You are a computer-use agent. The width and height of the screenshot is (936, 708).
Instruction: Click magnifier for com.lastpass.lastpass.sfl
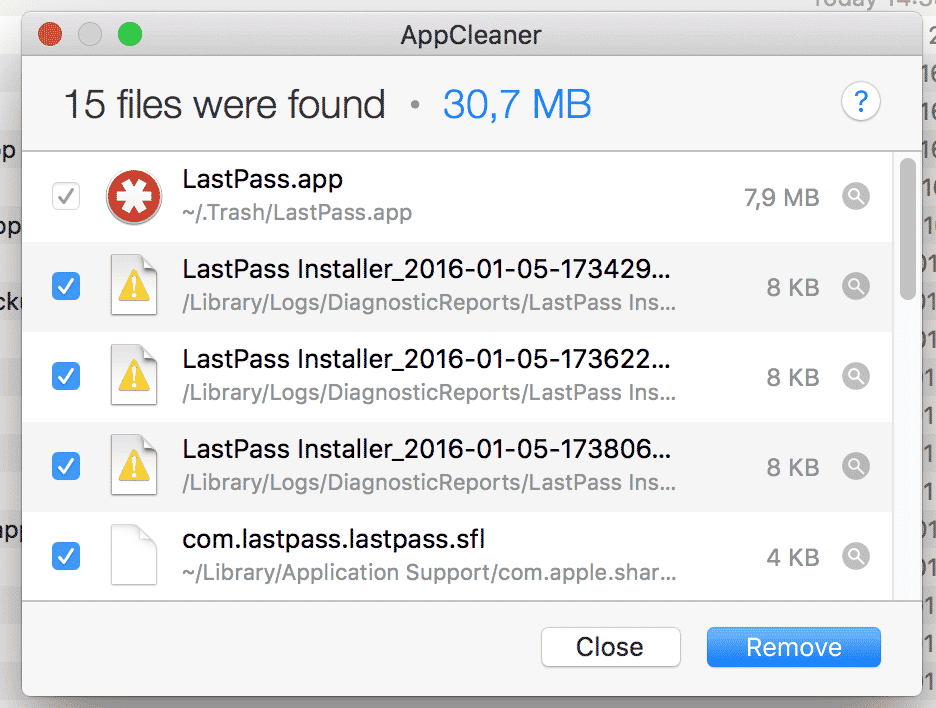pyautogui.click(x=855, y=556)
